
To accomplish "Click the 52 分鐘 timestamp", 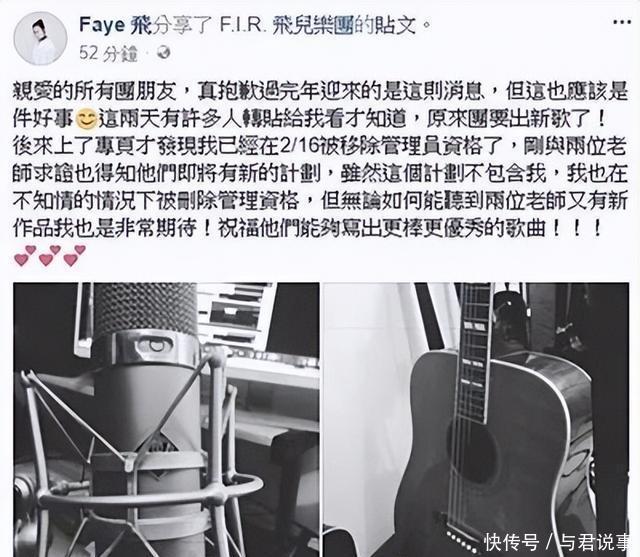I will (108, 53).
